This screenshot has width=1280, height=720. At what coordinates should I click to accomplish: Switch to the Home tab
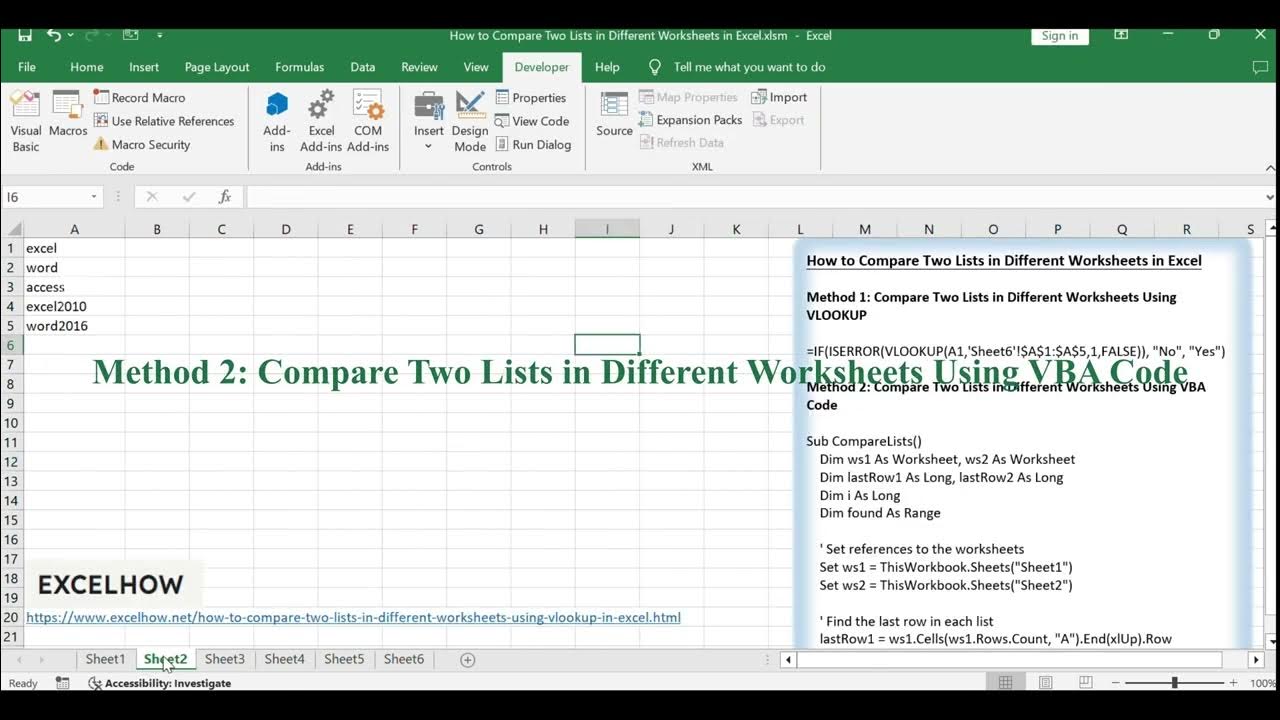87,67
